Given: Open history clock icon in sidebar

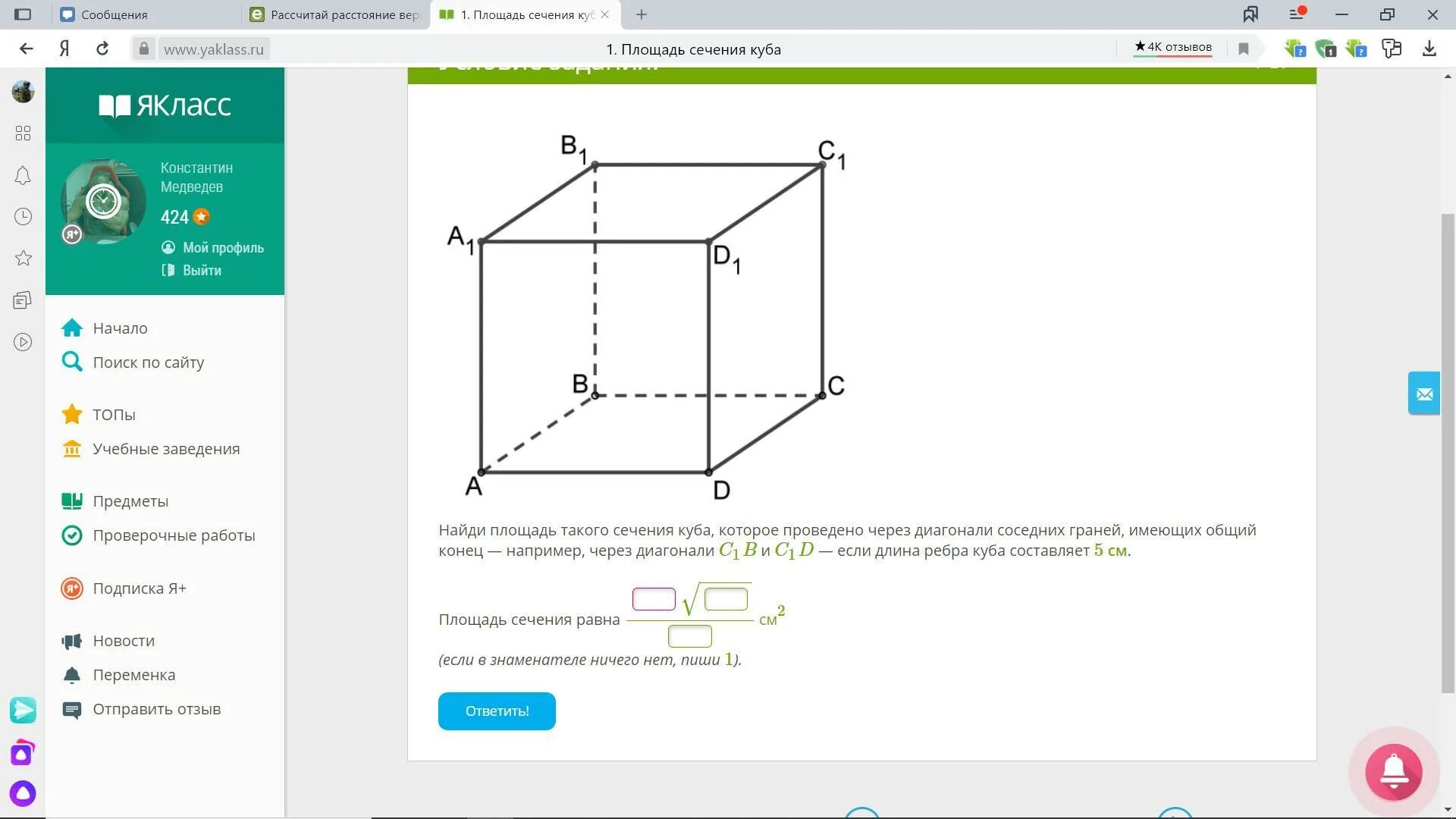Looking at the screenshot, I should pos(23,217).
